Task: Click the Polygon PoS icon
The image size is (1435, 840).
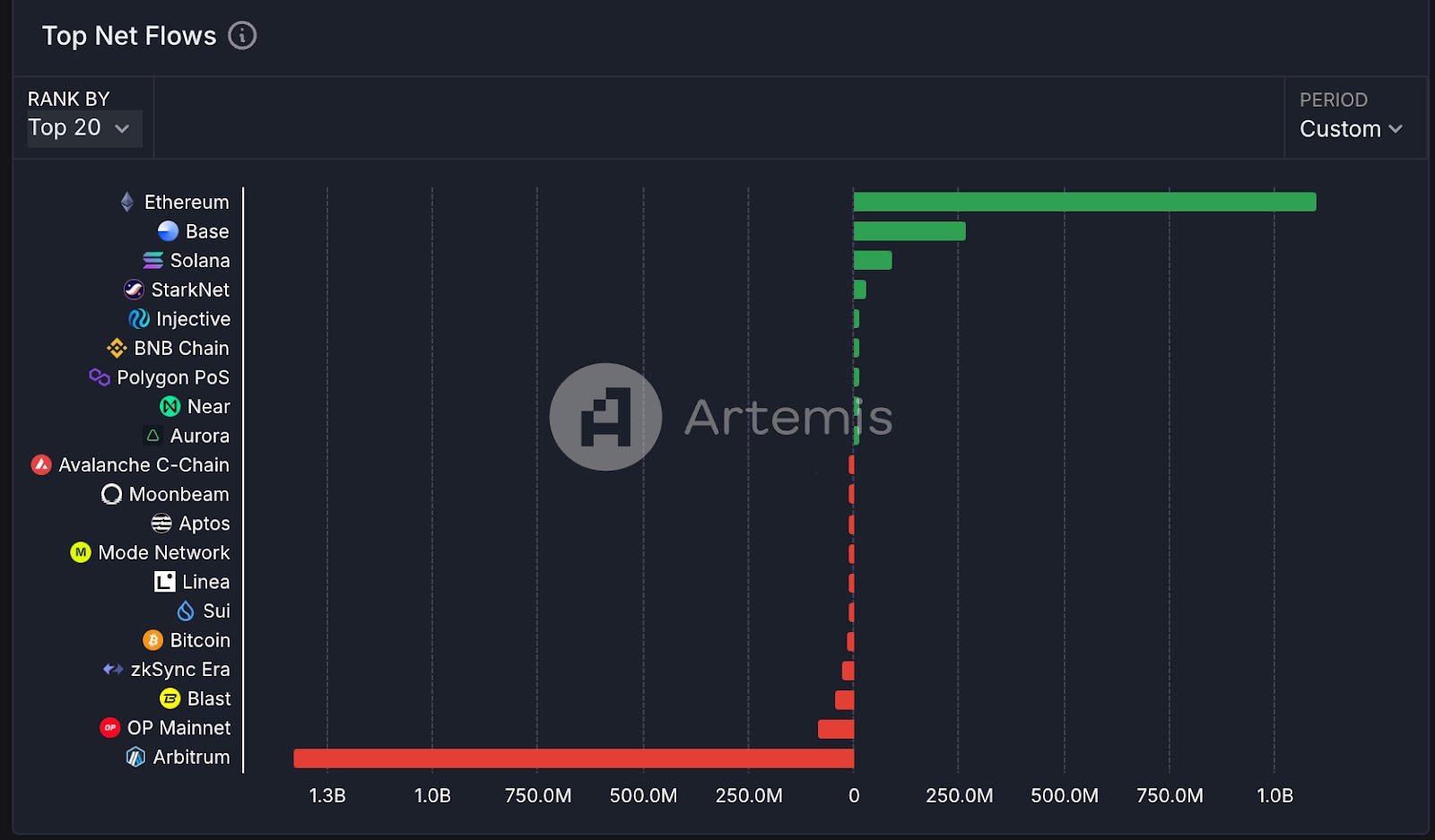Action: coord(100,377)
